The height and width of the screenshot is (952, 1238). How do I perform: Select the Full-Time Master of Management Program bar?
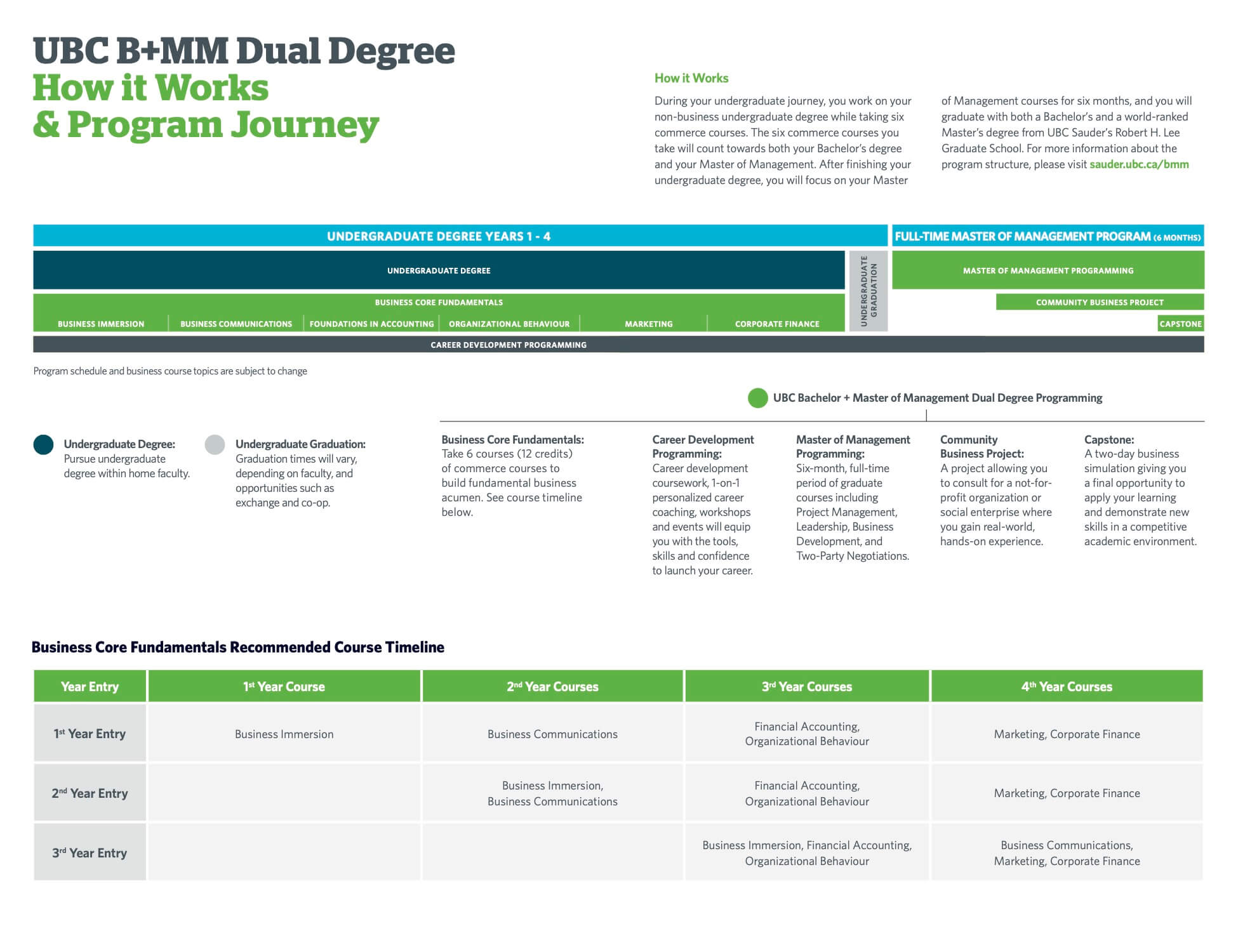pyautogui.click(x=1048, y=235)
